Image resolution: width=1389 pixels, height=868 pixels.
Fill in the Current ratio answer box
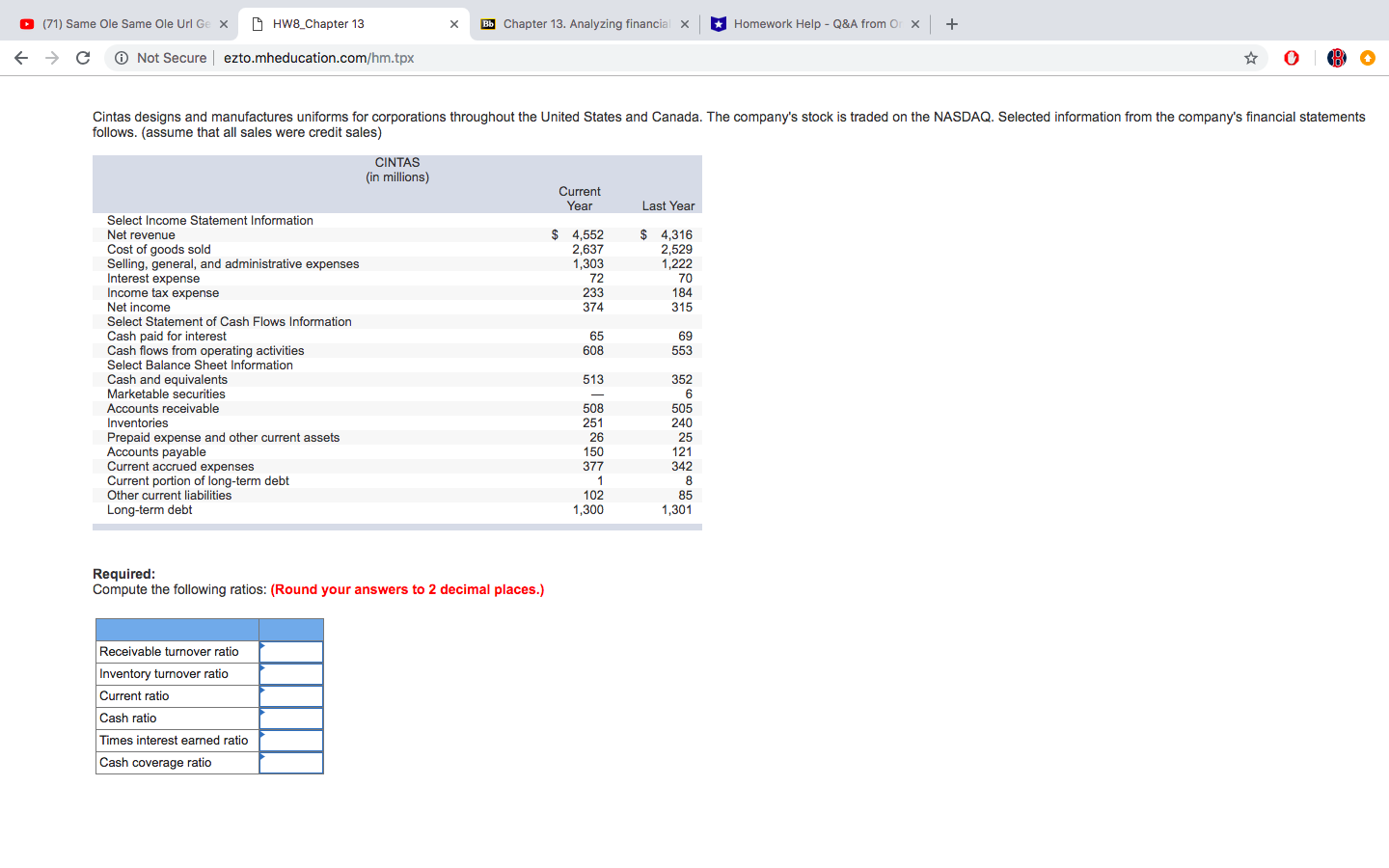[x=291, y=696]
